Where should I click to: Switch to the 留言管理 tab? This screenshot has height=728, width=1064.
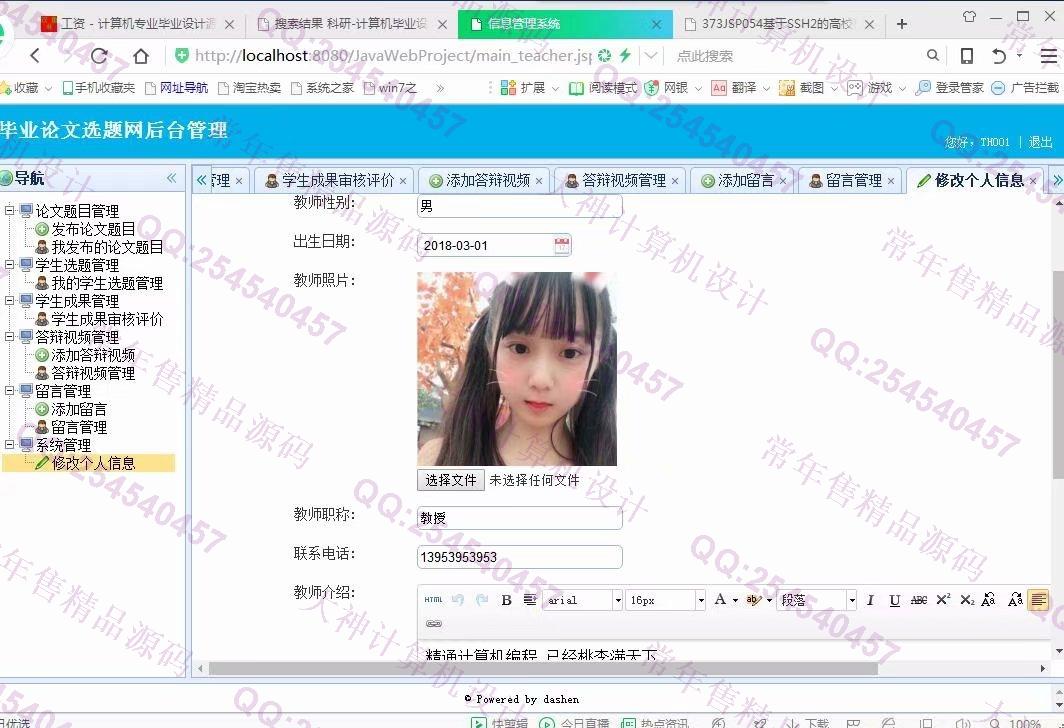tap(852, 180)
